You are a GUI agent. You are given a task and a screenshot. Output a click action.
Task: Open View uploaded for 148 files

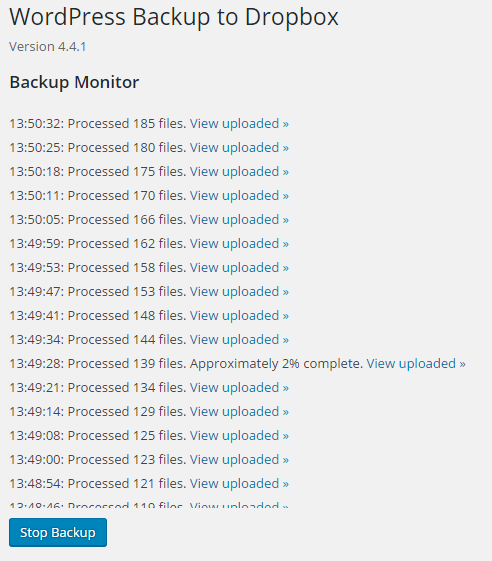click(x=239, y=316)
